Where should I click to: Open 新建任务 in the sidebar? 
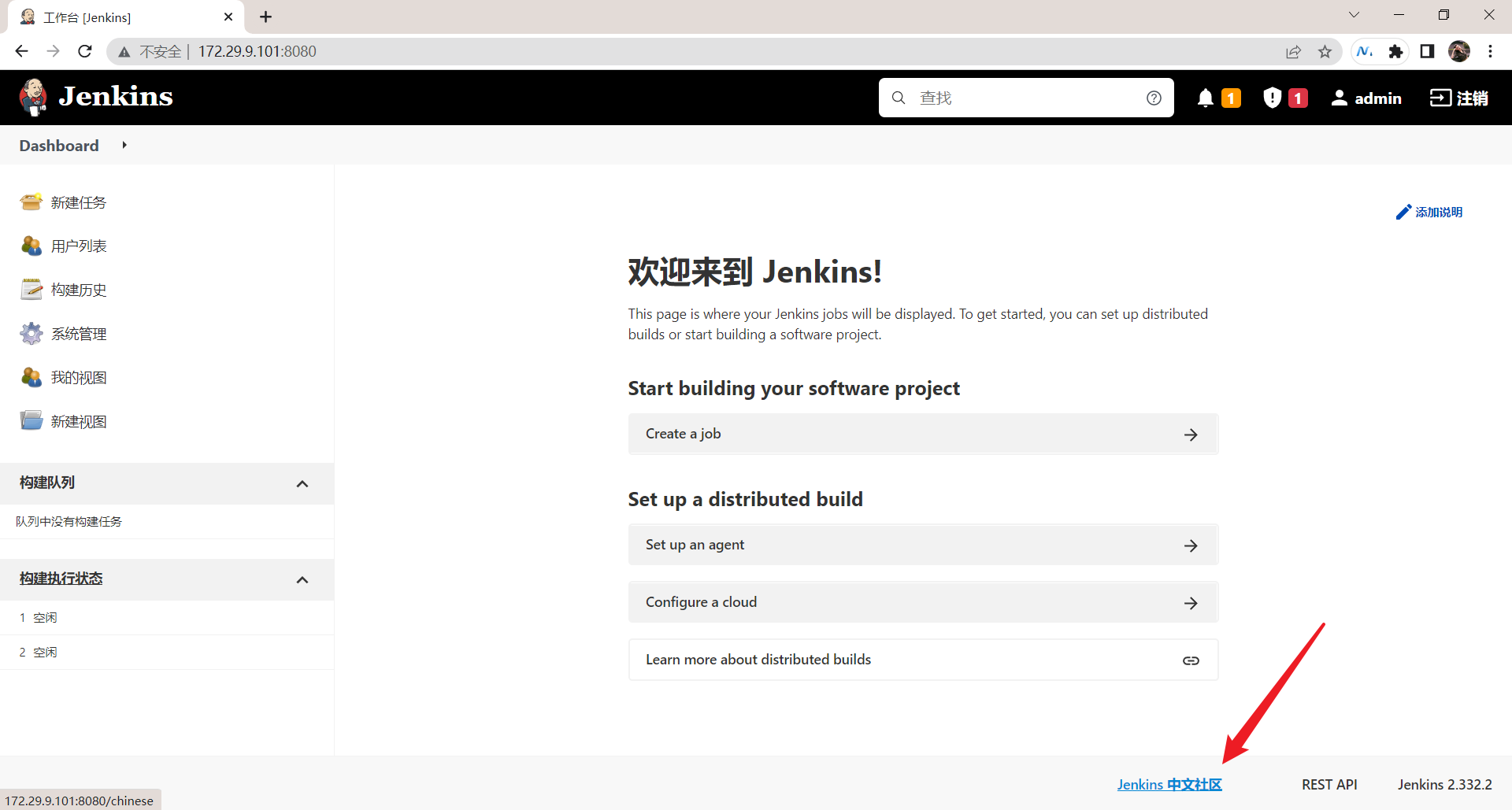point(79,202)
